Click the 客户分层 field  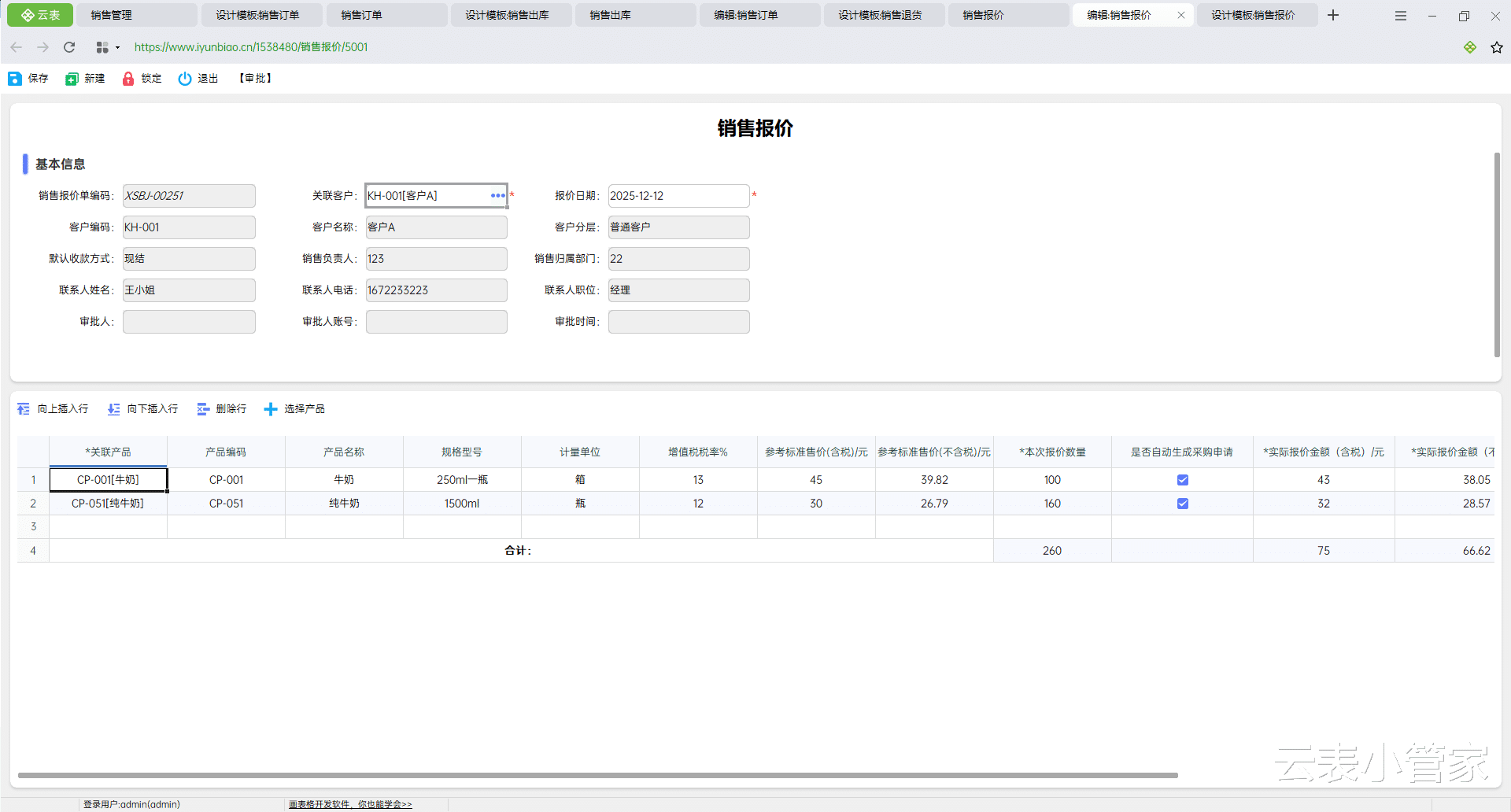click(678, 227)
